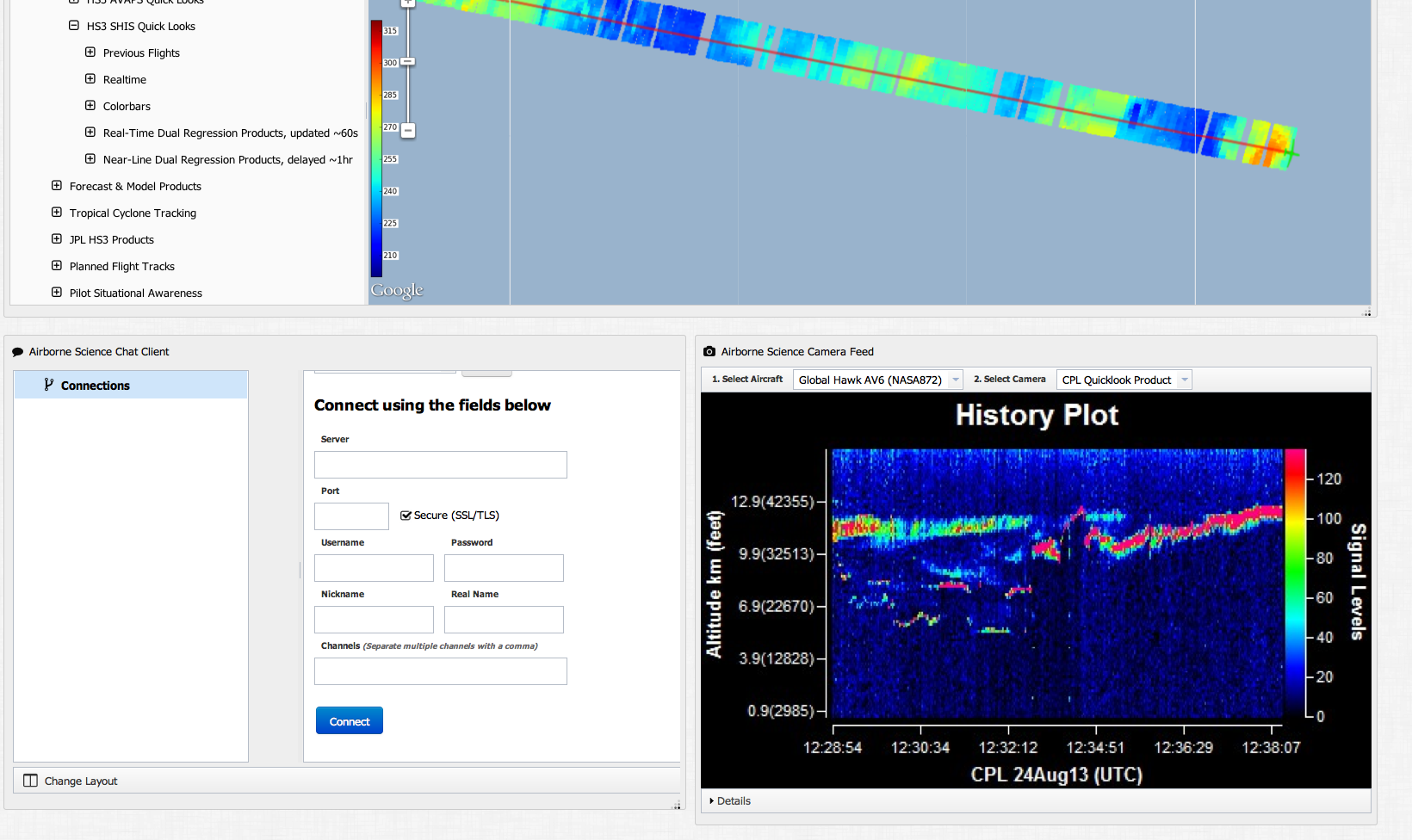1412x840 pixels.
Task: Click the Change Layout icon
Action: (31, 781)
